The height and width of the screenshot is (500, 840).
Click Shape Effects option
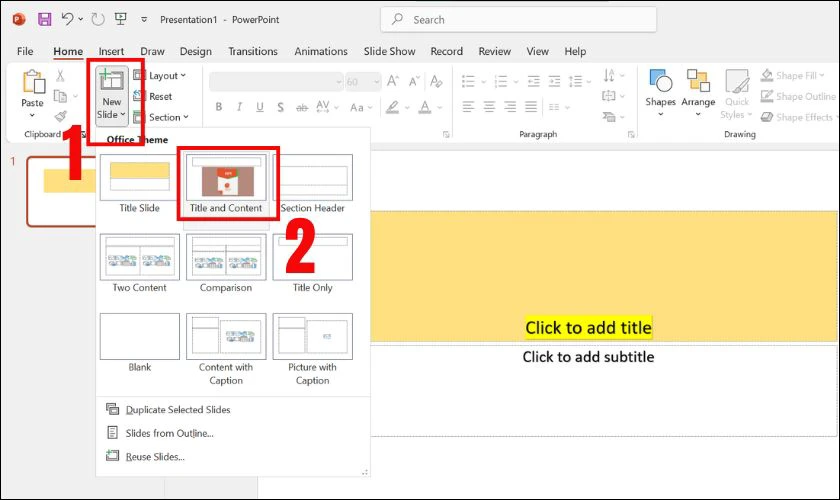point(797,117)
